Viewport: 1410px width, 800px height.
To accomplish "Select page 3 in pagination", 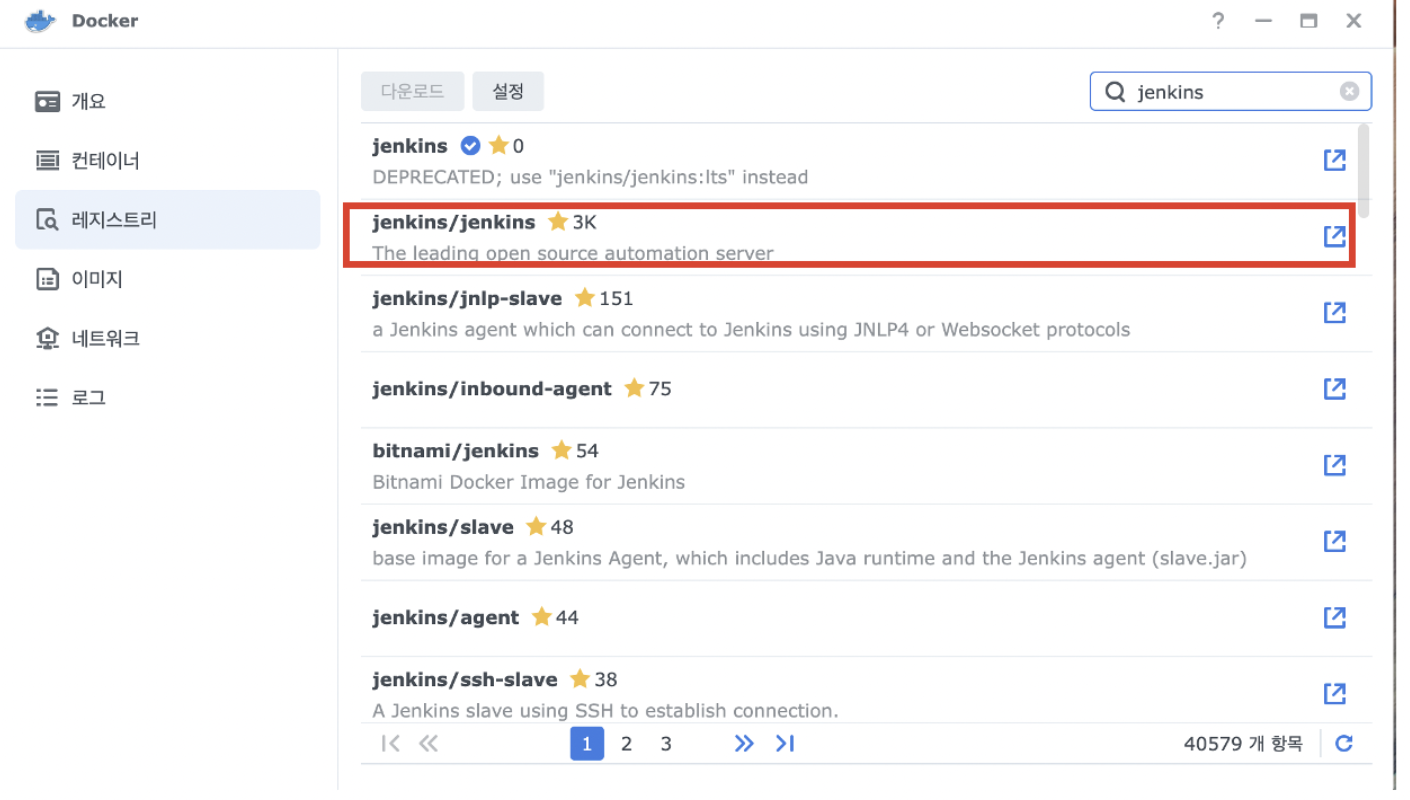I will coord(666,743).
